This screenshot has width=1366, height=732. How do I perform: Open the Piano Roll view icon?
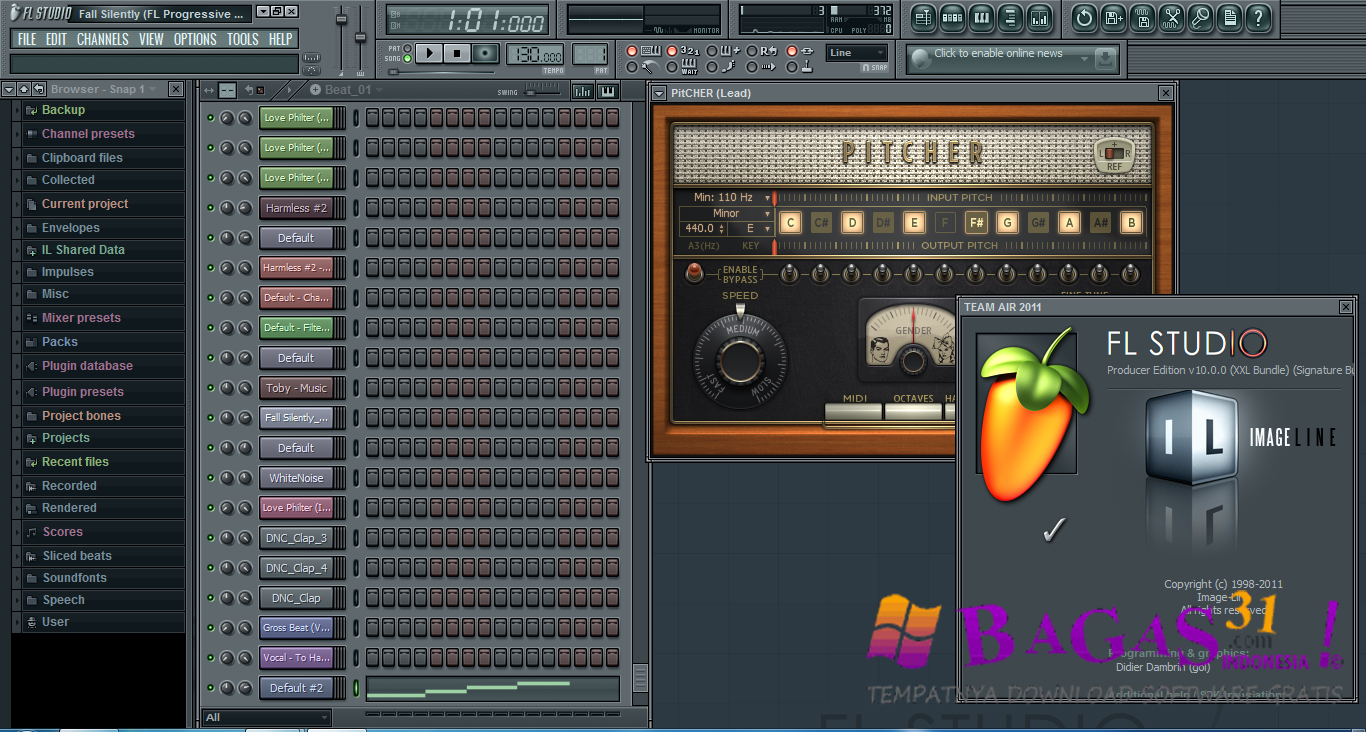coord(981,17)
